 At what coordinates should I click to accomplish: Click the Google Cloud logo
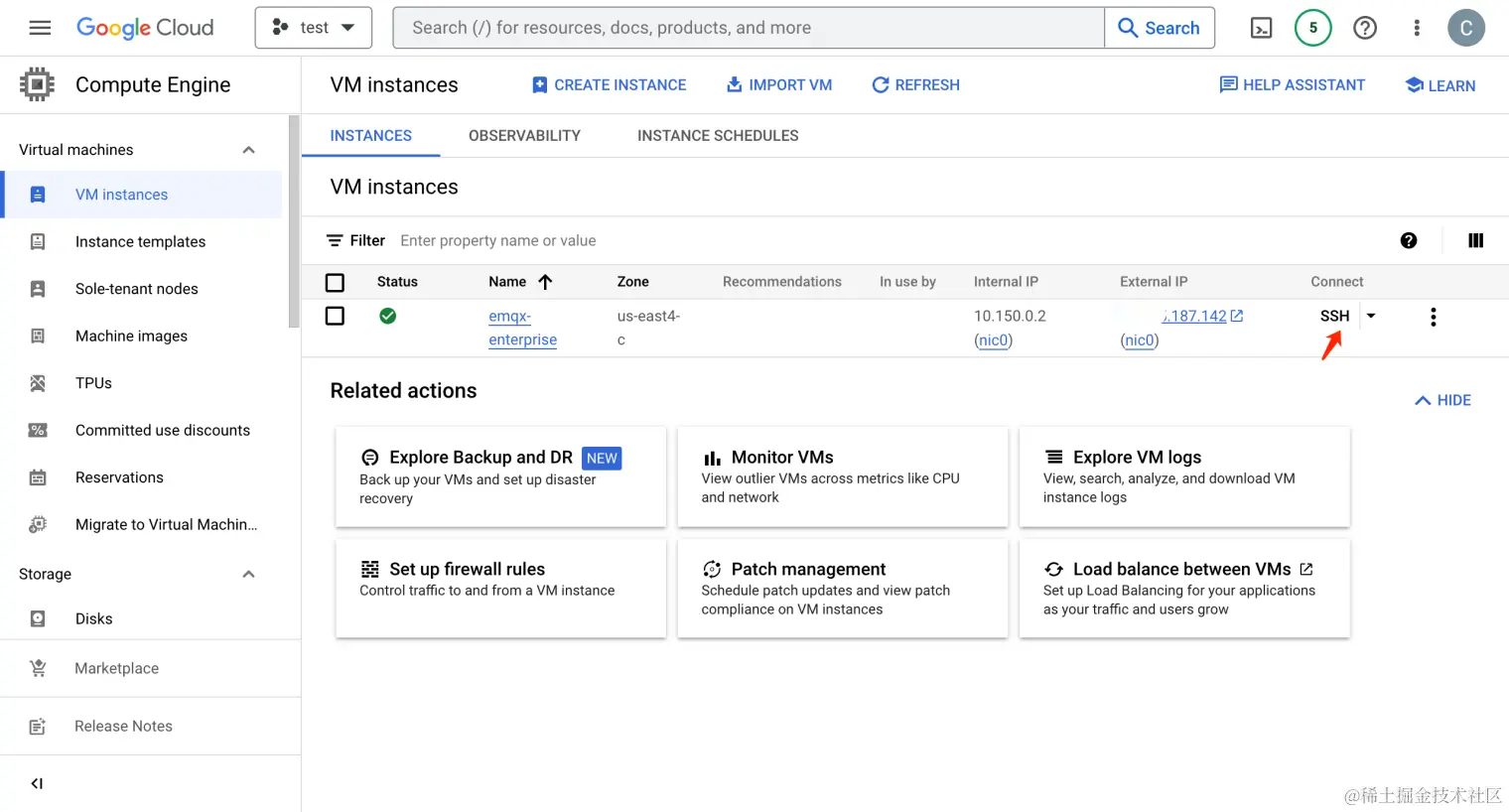click(x=145, y=28)
